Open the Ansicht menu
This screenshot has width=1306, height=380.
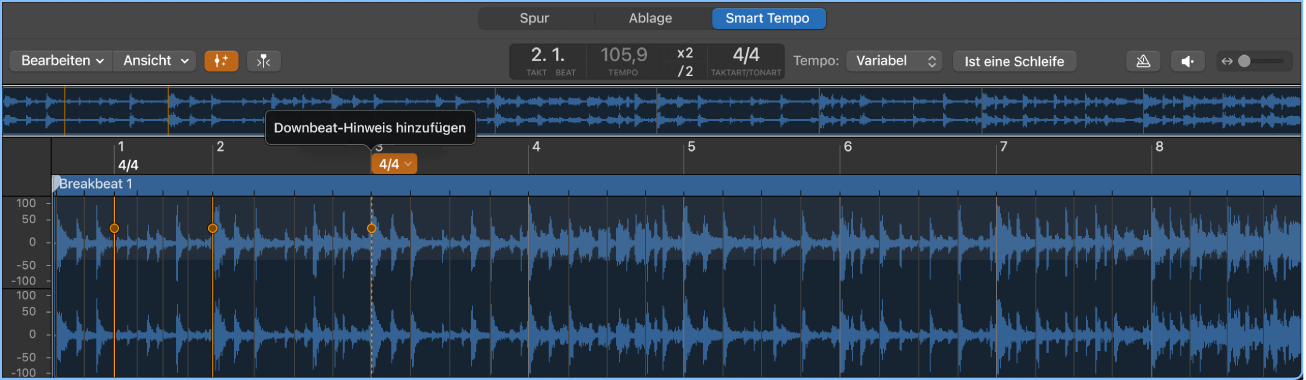pos(155,61)
